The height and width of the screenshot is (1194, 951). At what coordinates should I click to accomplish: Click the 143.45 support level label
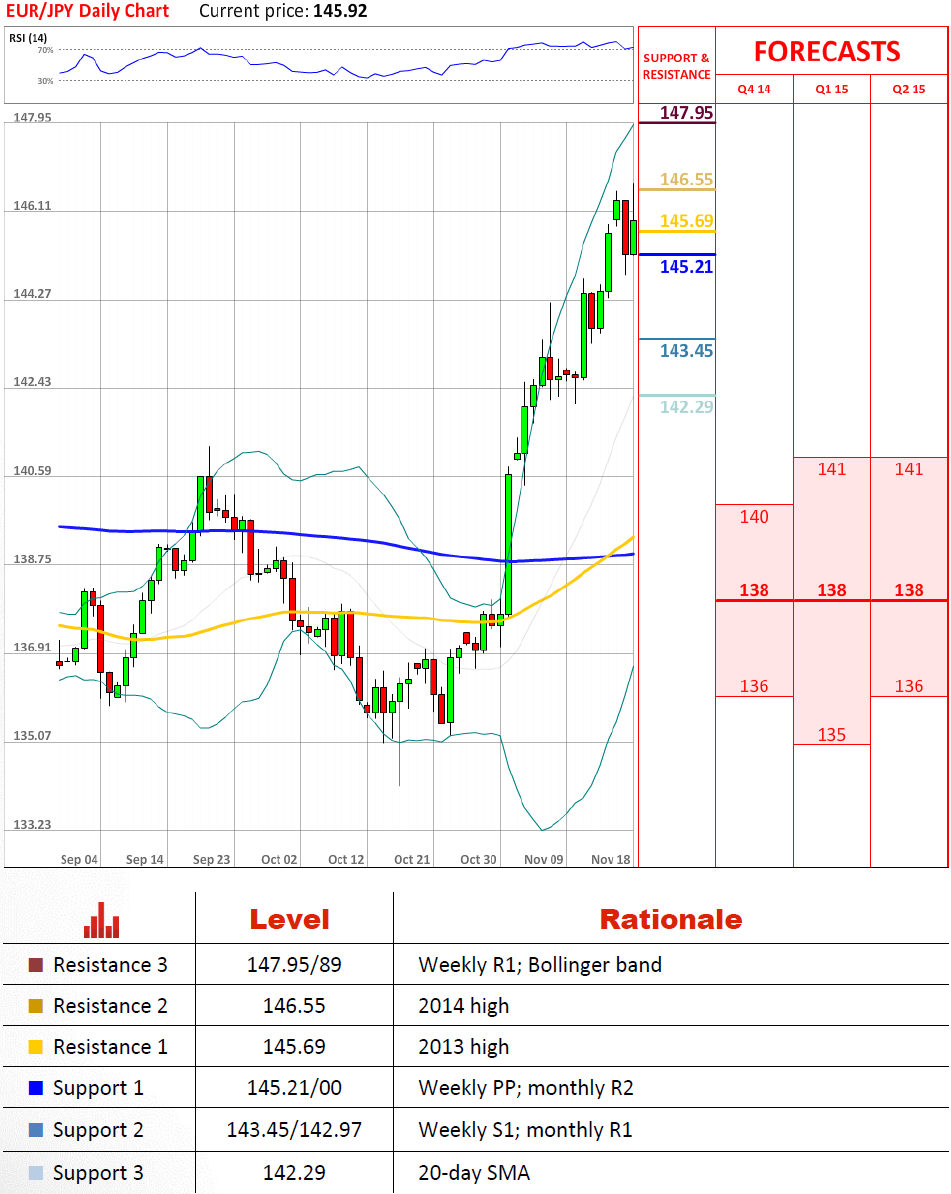pos(686,350)
